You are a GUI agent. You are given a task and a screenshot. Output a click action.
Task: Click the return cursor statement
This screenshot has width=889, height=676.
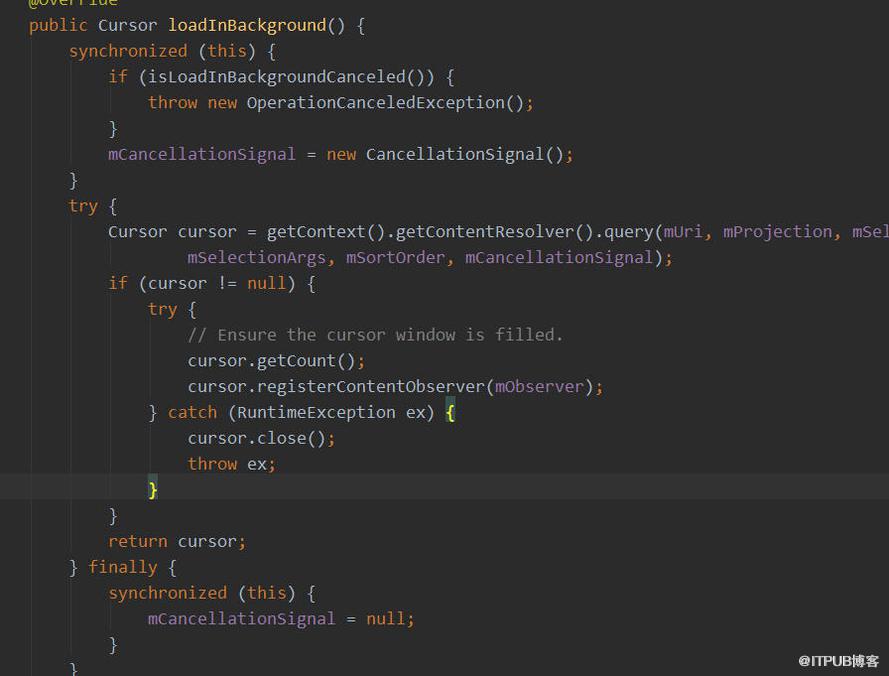[177, 542]
